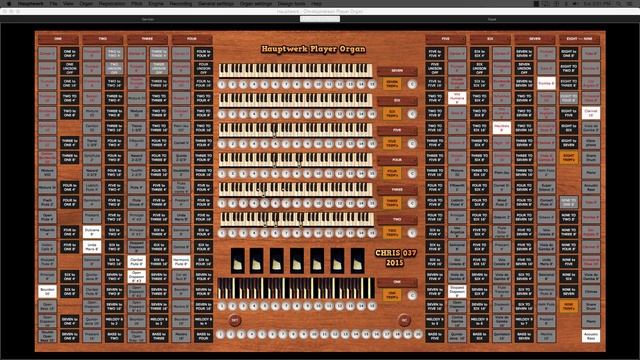Screen dimensions: 640x360
Task: Open the Apple menu icon
Action: point(9,3)
